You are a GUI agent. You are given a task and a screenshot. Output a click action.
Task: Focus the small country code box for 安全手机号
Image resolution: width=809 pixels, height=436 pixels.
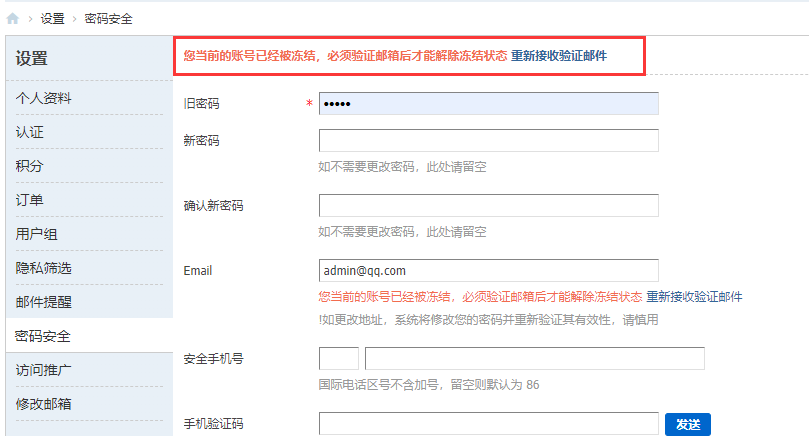pyautogui.click(x=338, y=358)
